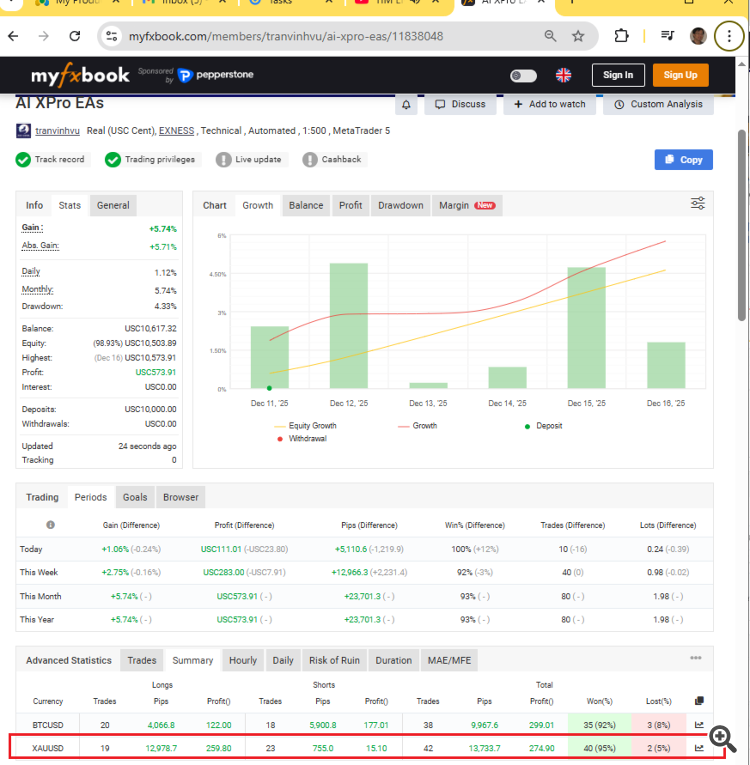Image resolution: width=750 pixels, height=765 pixels.
Task: Click the Today row gain +1.06%
Action: point(115,549)
